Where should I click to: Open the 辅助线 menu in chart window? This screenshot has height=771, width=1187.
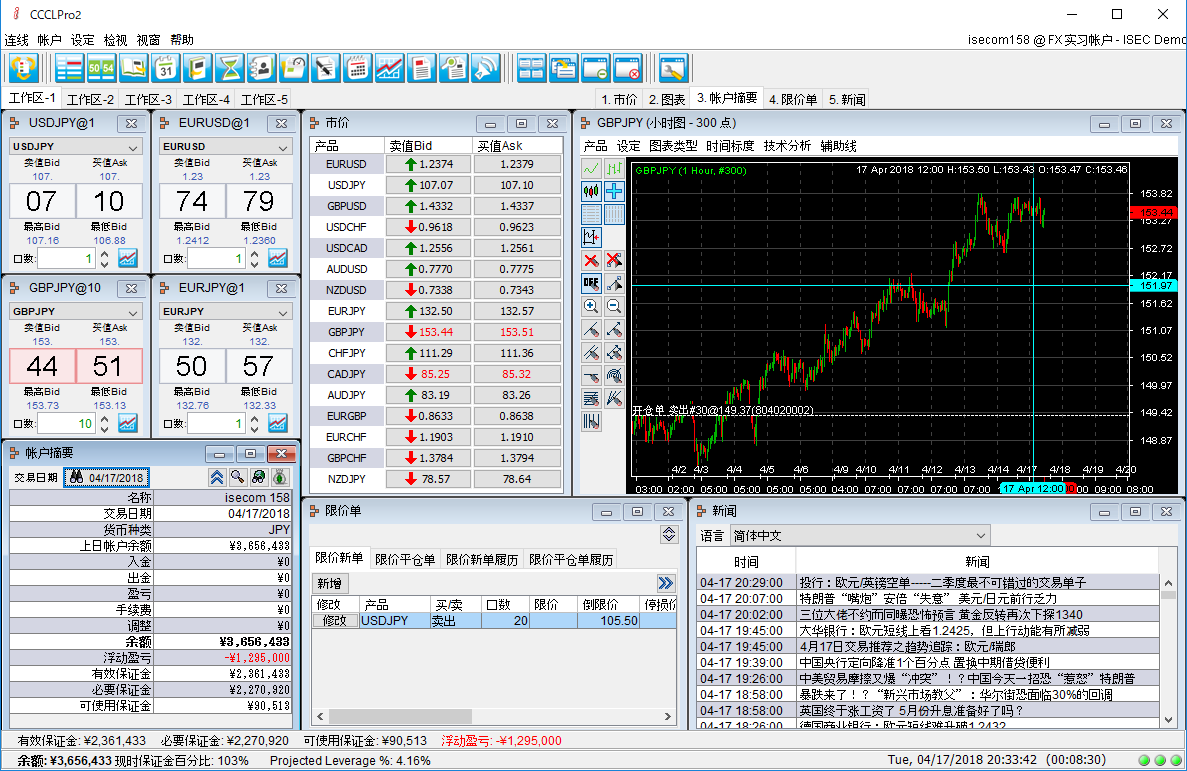pos(839,145)
